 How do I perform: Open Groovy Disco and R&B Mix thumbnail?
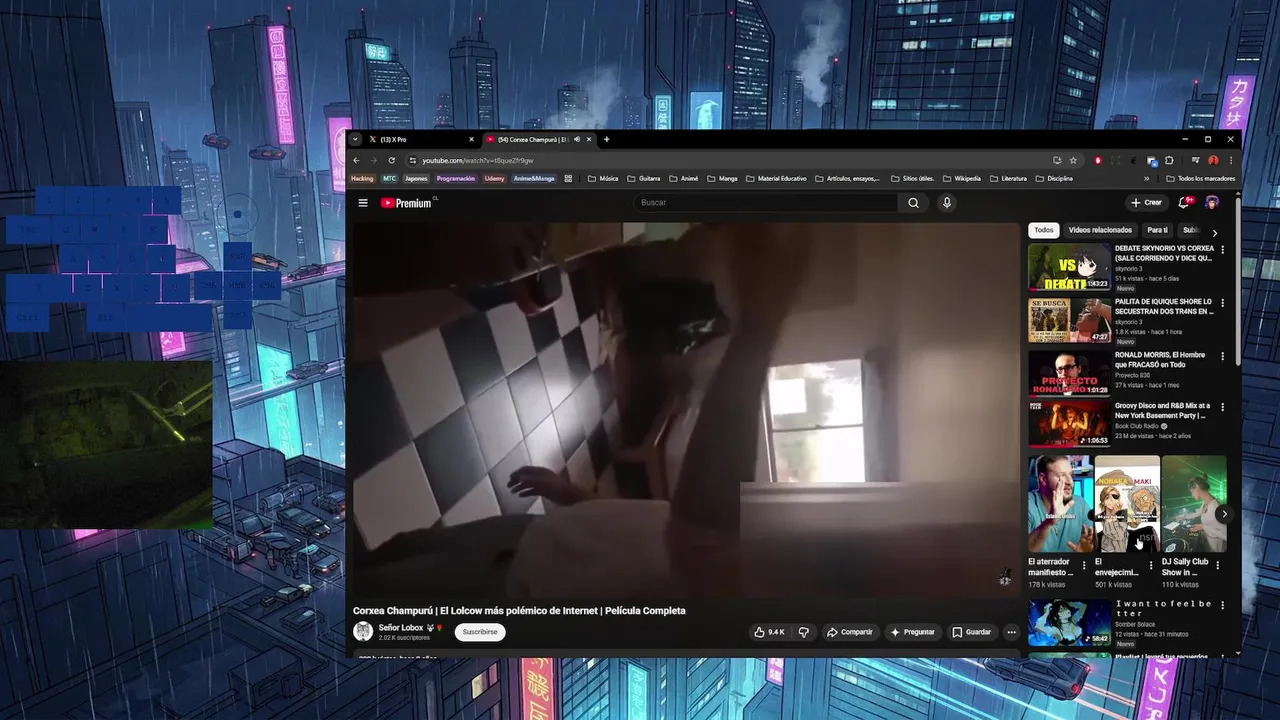(x=1069, y=423)
